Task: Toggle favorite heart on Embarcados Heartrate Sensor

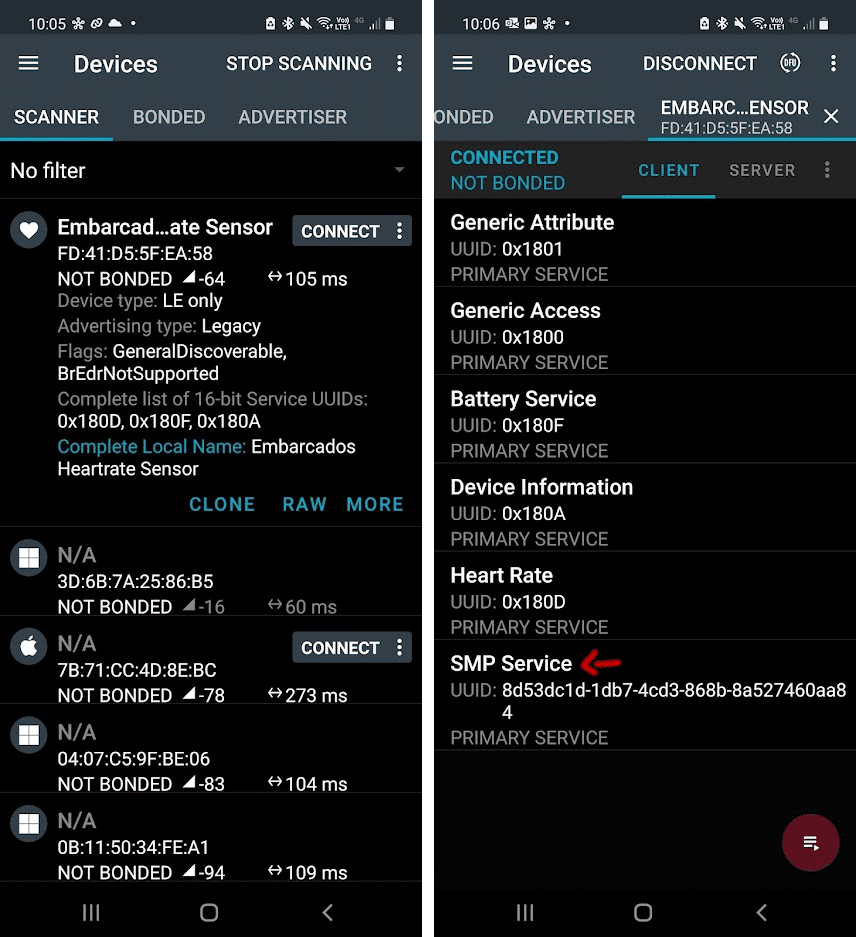Action: click(28, 230)
